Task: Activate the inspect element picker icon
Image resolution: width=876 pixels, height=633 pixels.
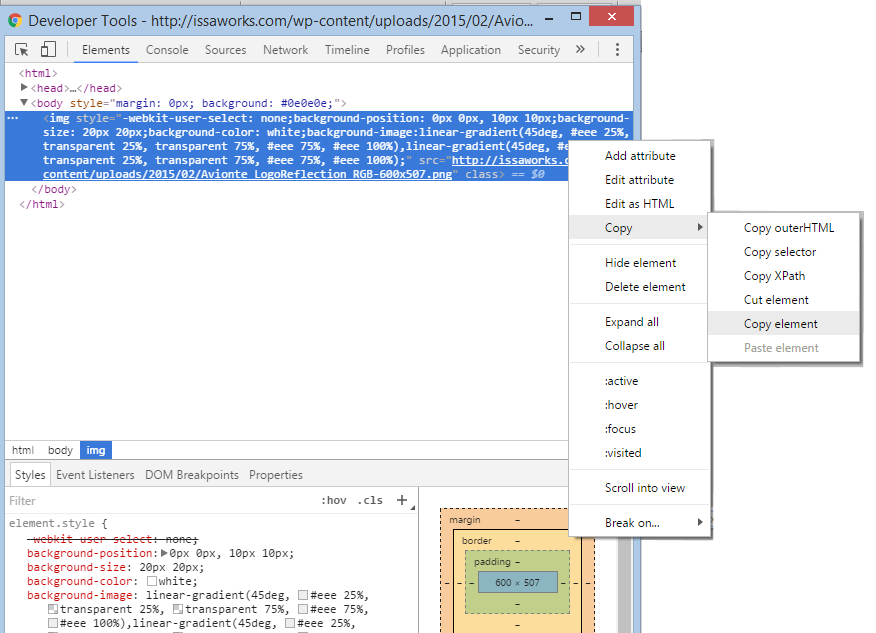Action: (x=22, y=50)
